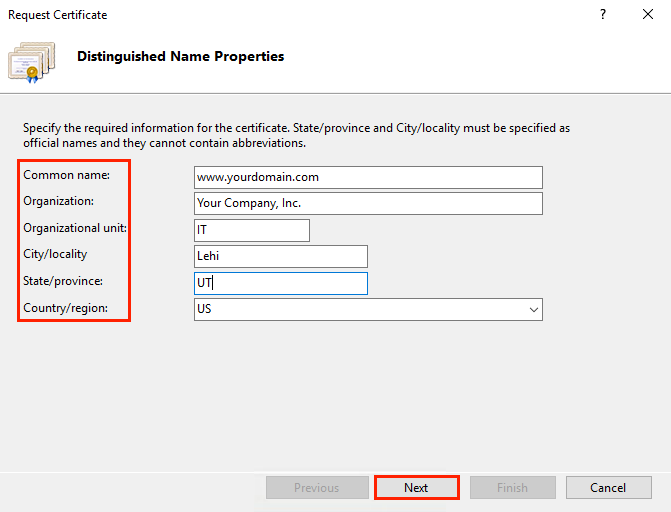
Task: Click the City/locality field containing Lehi
Action: pyautogui.click(x=281, y=257)
